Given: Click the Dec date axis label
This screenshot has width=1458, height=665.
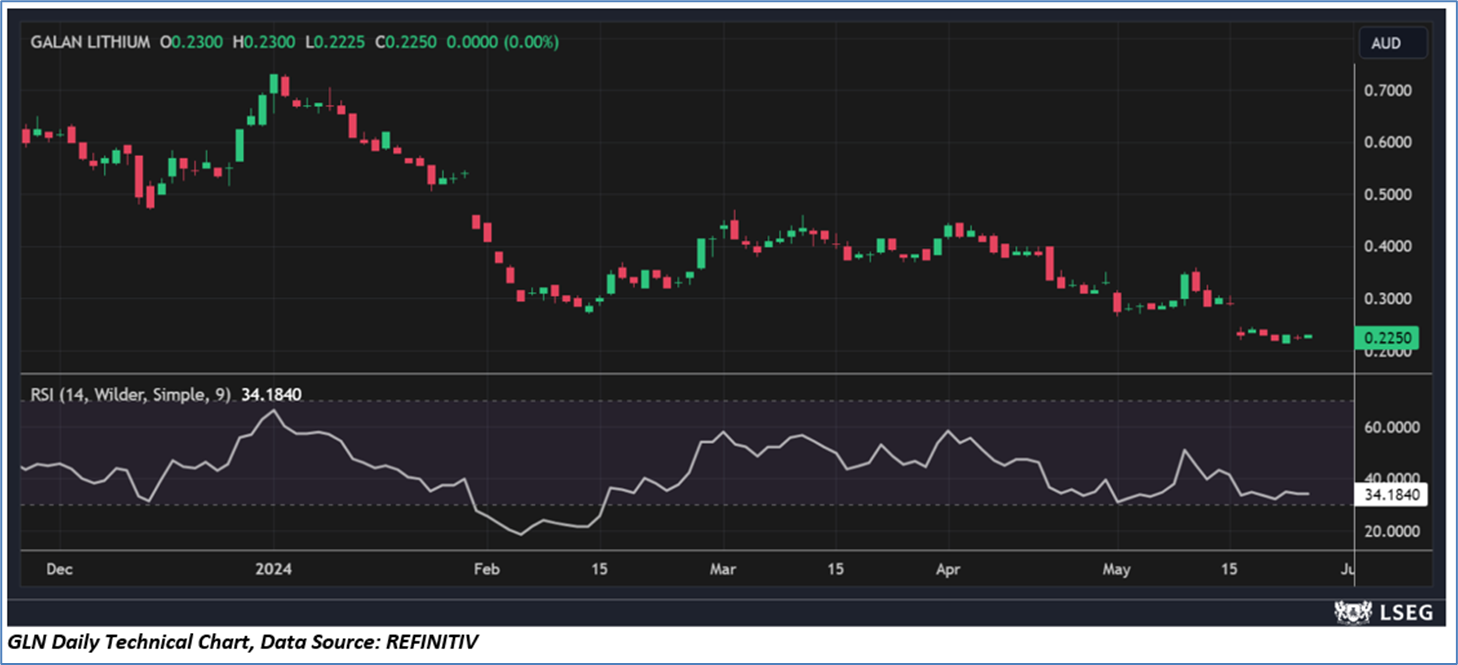Looking at the screenshot, I should pos(59,569).
